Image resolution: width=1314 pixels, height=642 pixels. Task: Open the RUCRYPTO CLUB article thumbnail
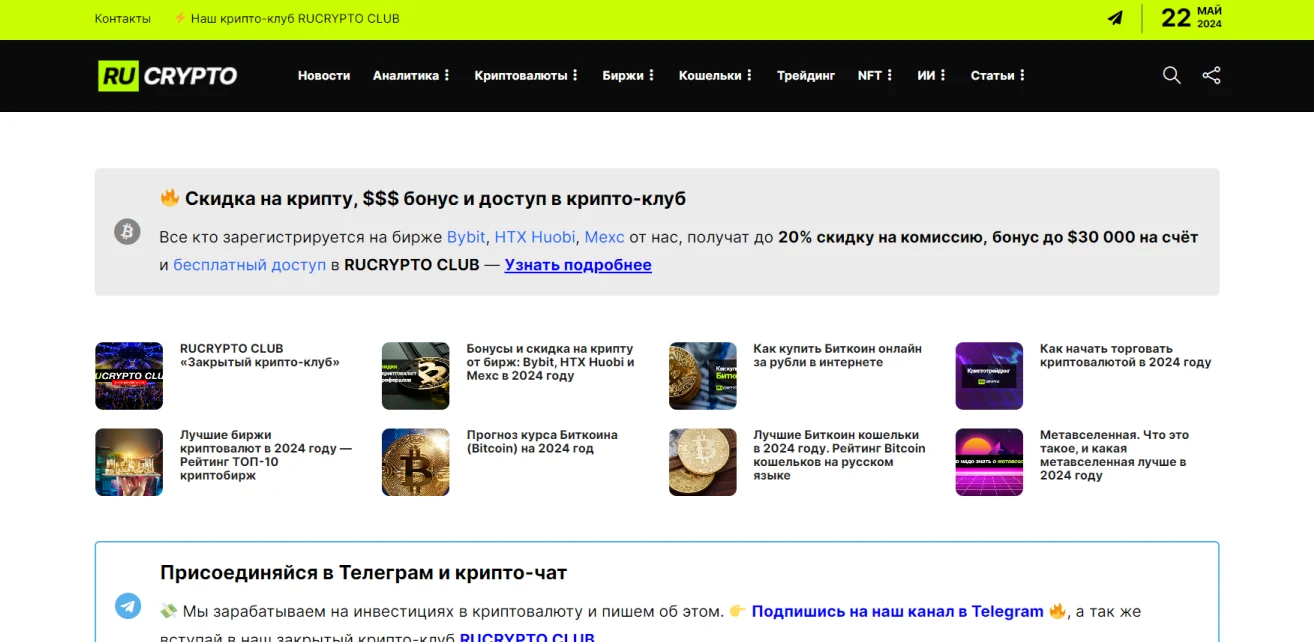(129, 376)
